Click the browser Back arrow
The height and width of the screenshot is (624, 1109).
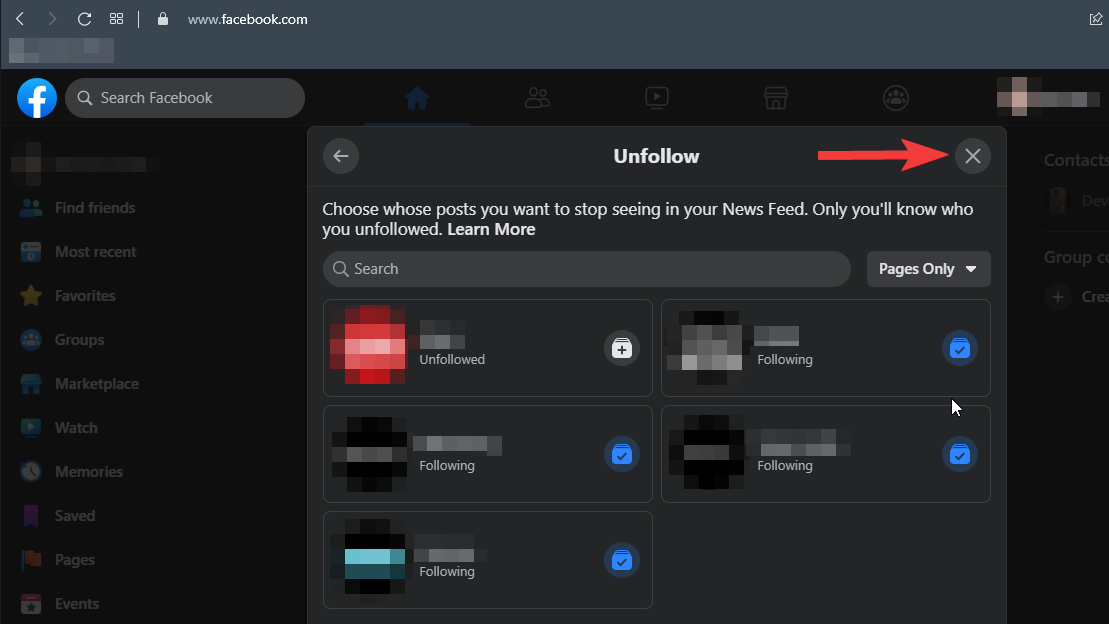20,19
